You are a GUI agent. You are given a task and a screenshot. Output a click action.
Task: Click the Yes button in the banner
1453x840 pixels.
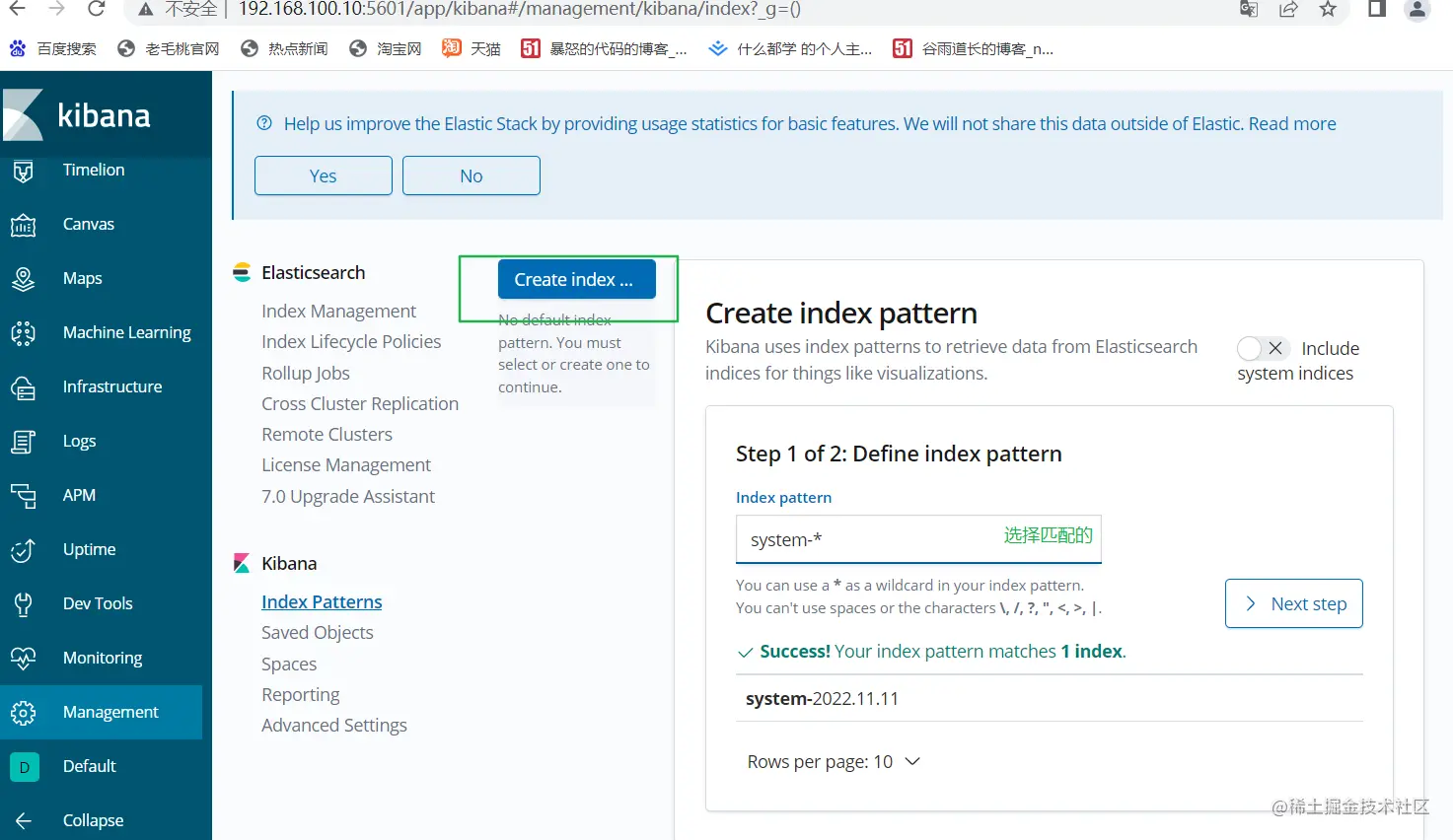(324, 175)
